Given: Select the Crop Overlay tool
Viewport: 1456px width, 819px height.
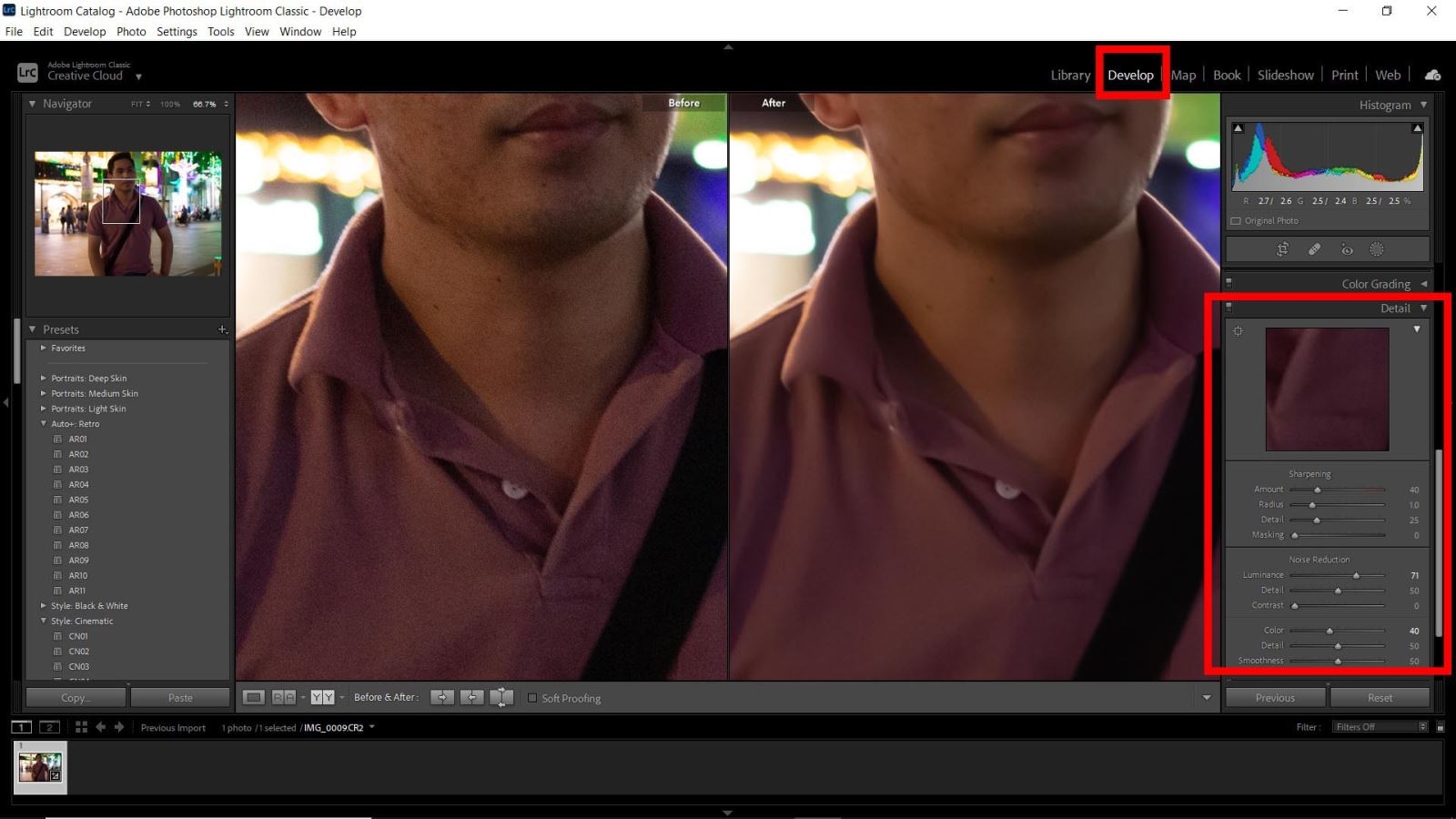Looking at the screenshot, I should point(1282,248).
